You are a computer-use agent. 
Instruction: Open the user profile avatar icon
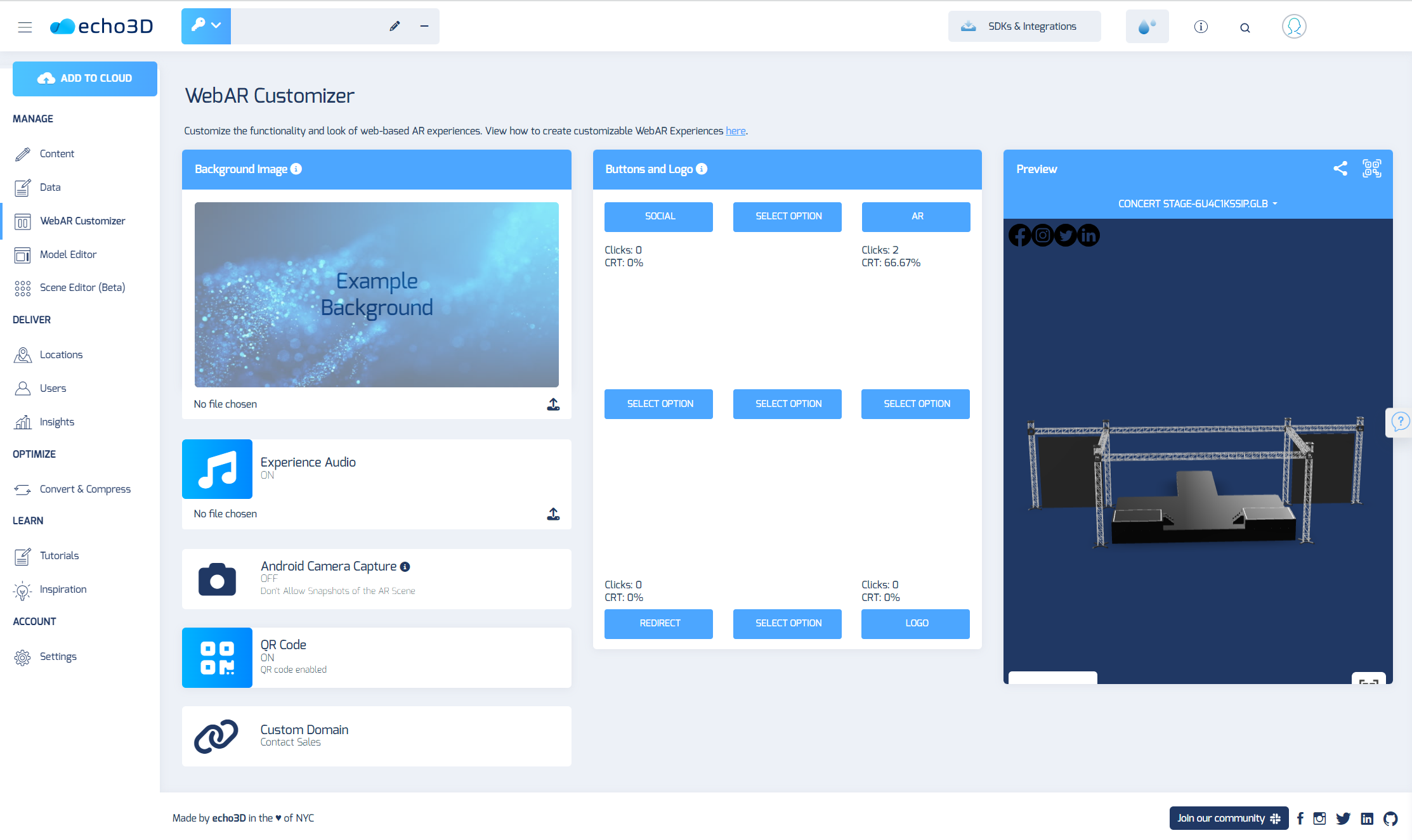(1293, 27)
